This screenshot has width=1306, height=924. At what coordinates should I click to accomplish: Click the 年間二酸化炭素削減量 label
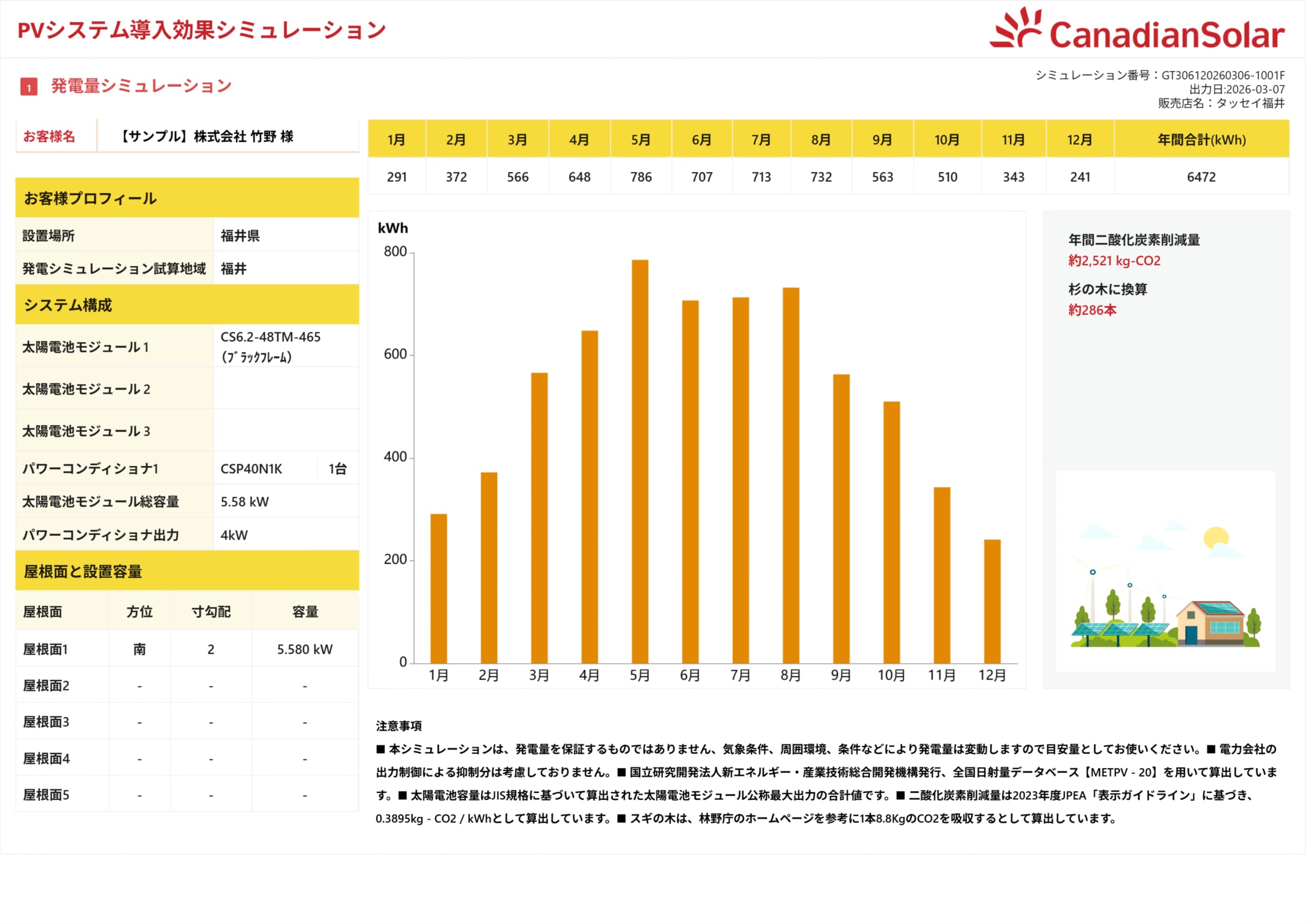[1134, 239]
